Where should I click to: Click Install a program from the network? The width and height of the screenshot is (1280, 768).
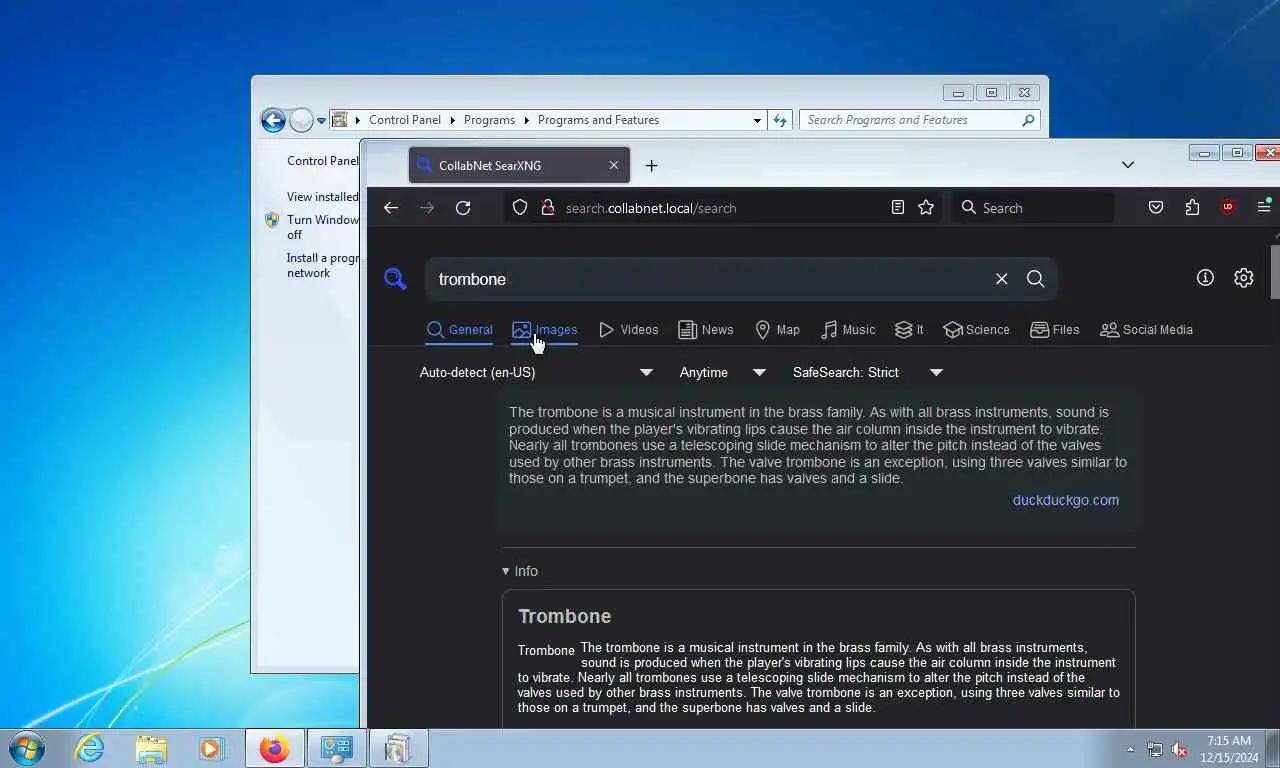[x=322, y=265]
